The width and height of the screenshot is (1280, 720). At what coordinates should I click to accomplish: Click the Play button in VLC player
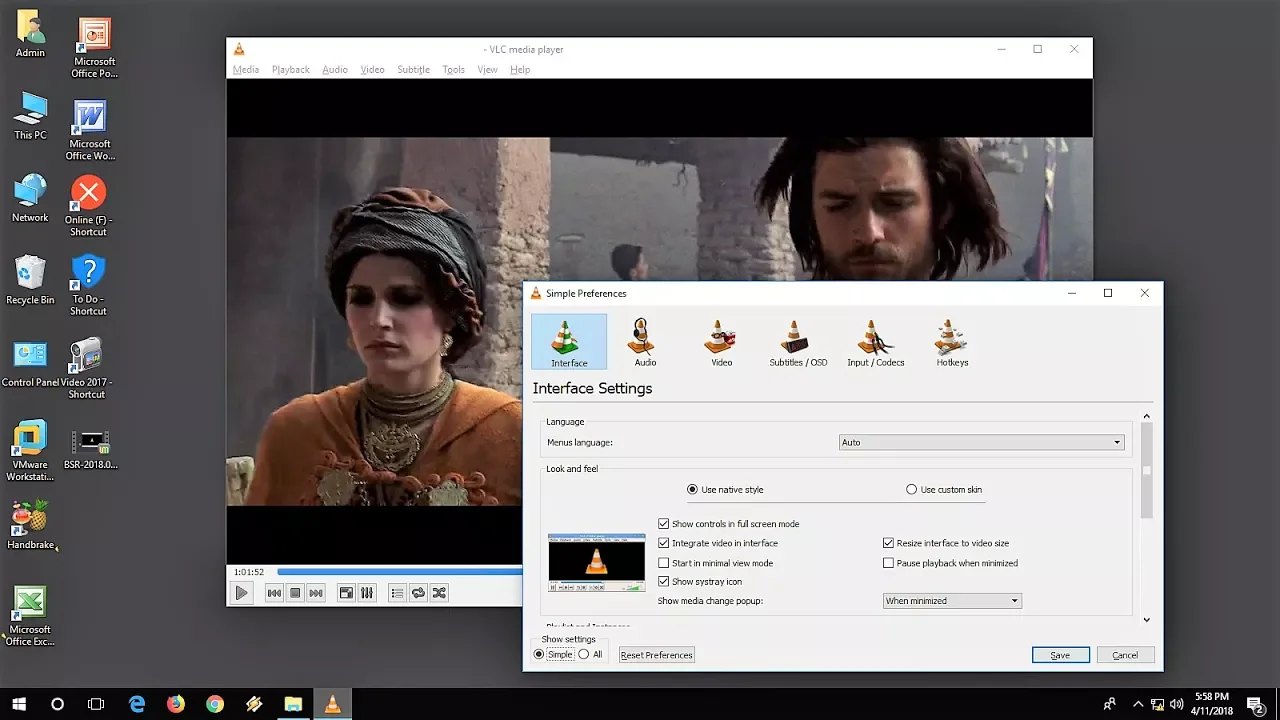pyautogui.click(x=241, y=593)
